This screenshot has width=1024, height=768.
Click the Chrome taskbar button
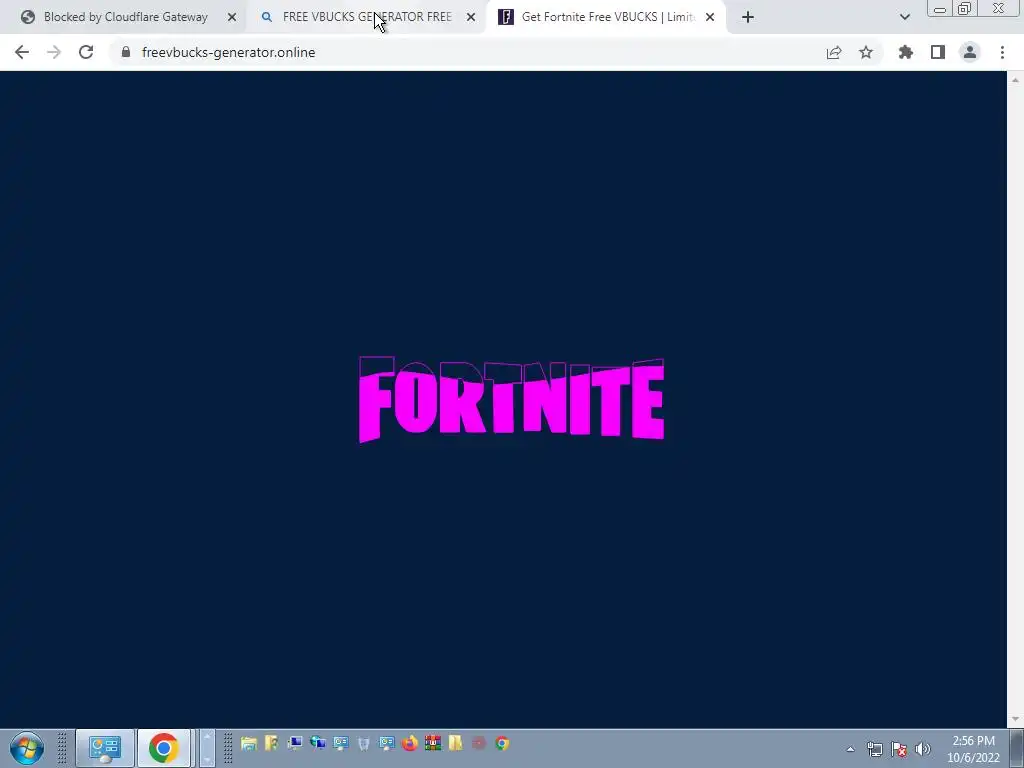[x=164, y=748]
